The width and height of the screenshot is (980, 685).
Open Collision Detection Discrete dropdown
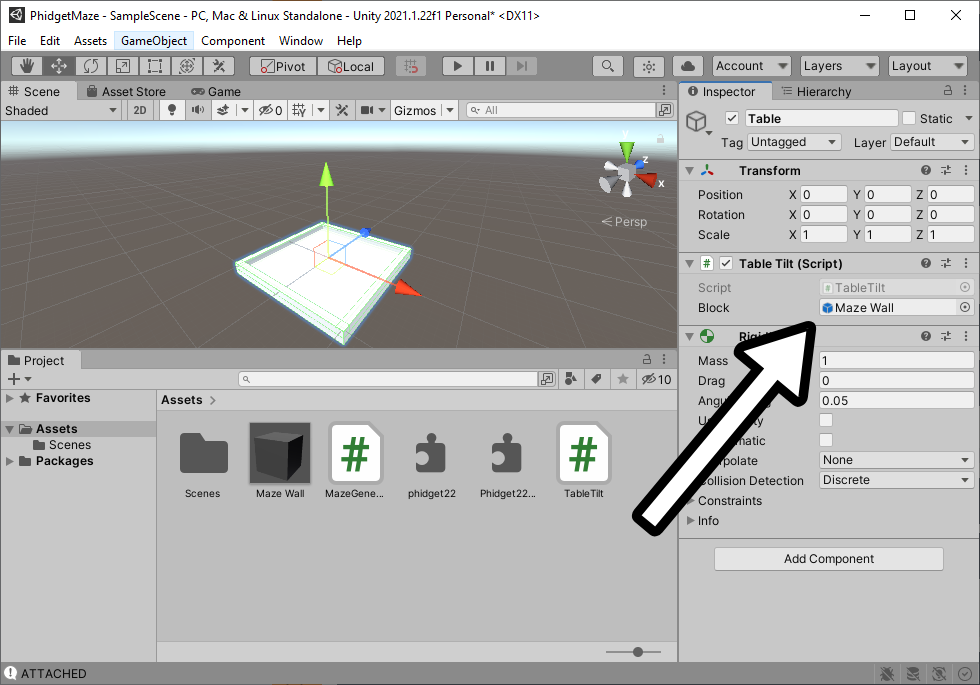click(896, 480)
